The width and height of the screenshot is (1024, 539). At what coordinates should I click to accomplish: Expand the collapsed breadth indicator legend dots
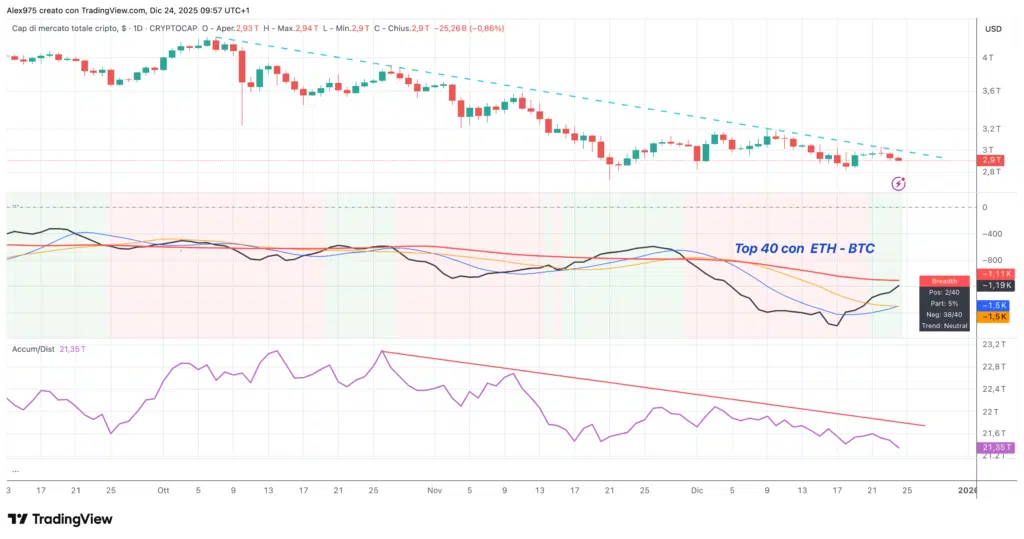[x=15, y=206]
